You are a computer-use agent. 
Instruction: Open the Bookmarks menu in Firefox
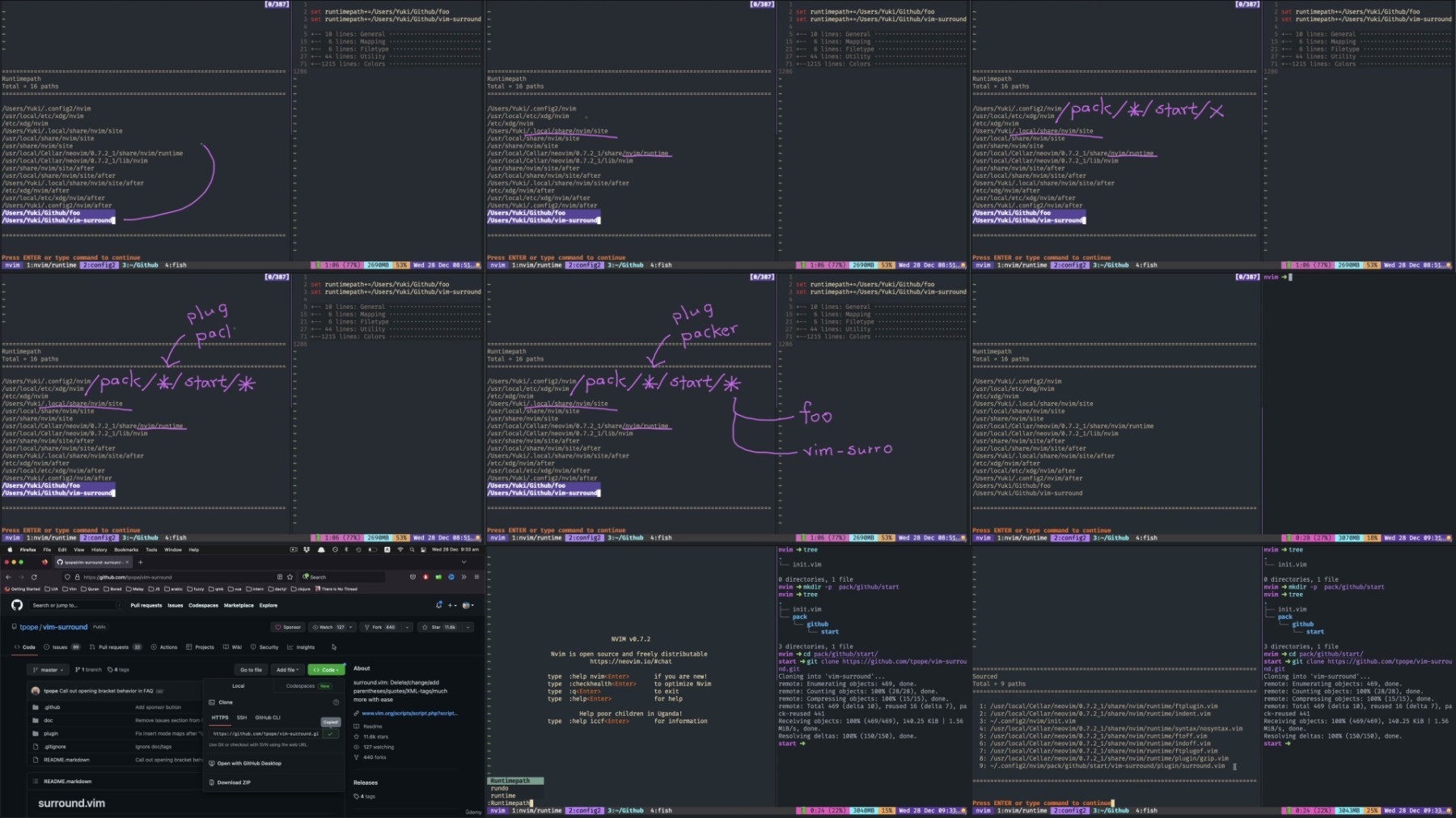point(126,549)
